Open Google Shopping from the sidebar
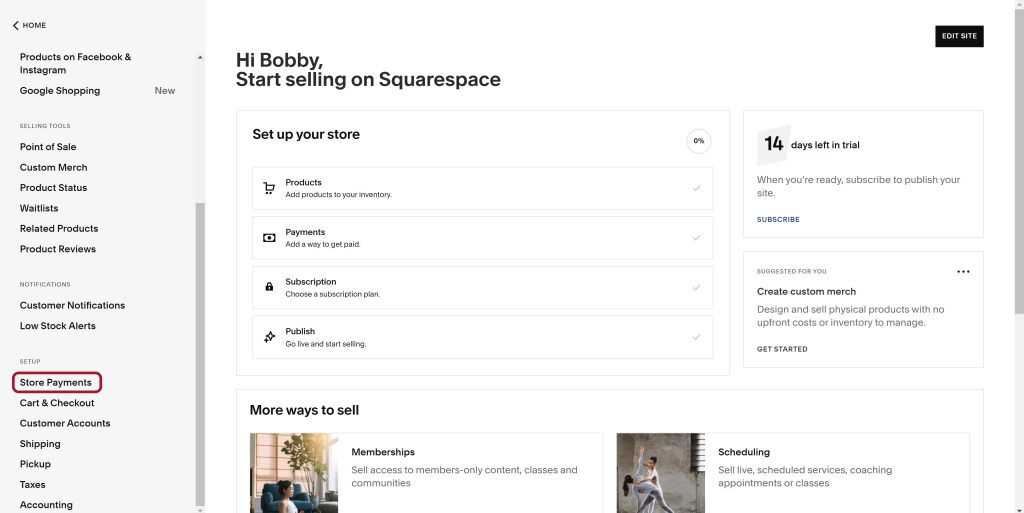Viewport: 1024px width, 513px height. [60, 91]
